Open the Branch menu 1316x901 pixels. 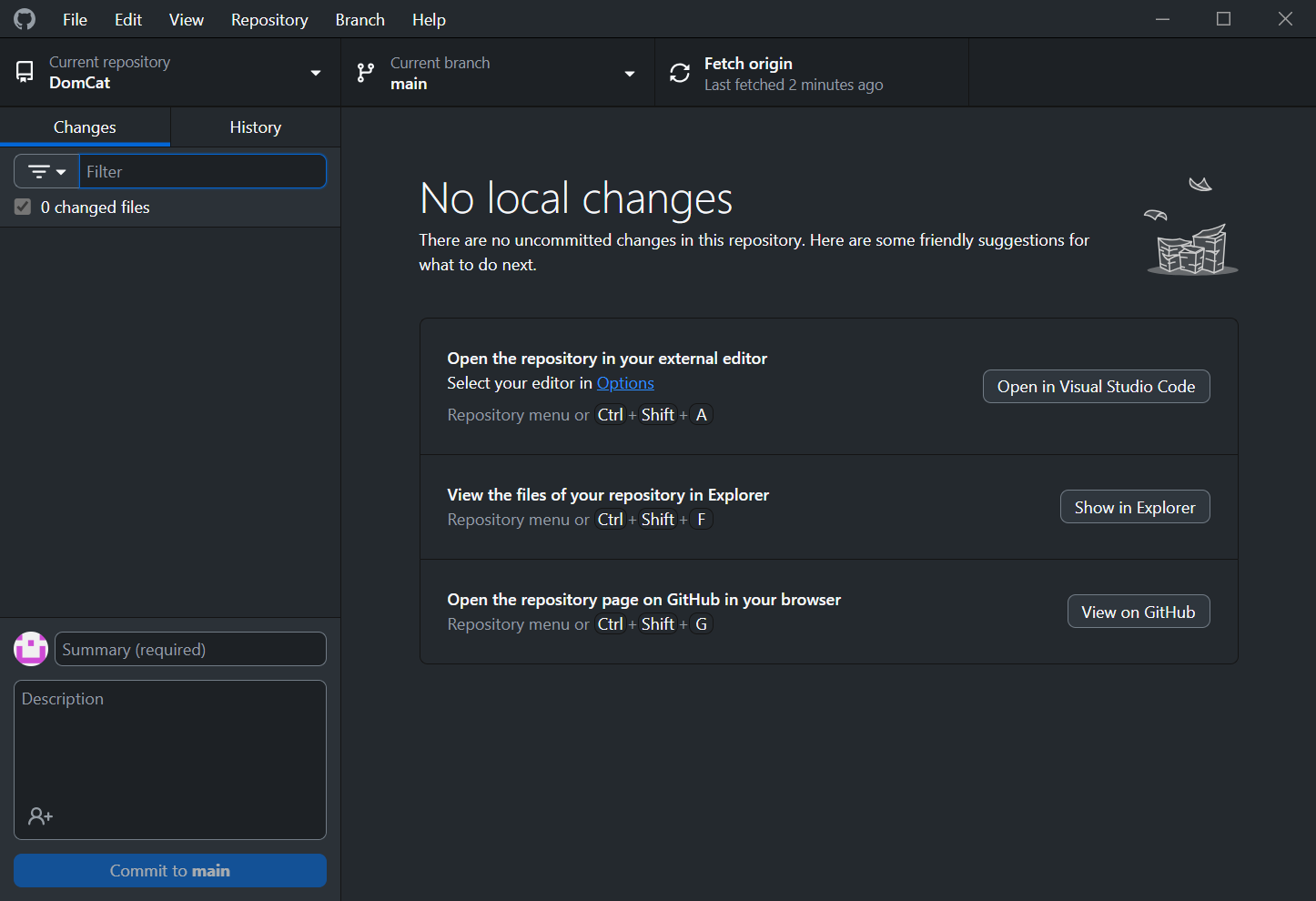359,19
